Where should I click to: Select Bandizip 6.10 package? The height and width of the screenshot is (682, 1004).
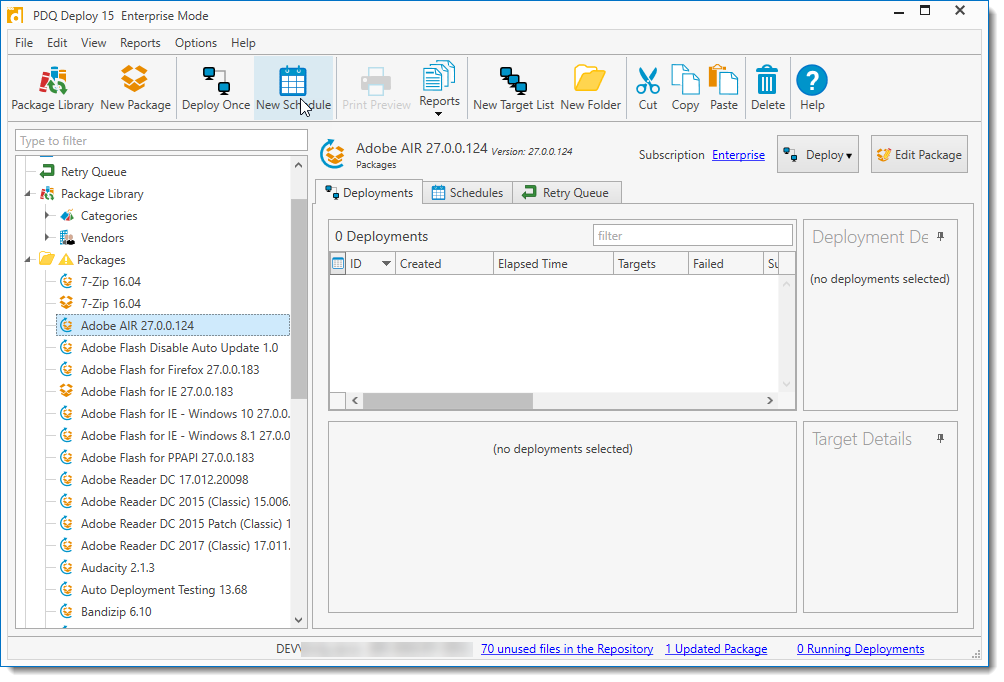(x=116, y=612)
